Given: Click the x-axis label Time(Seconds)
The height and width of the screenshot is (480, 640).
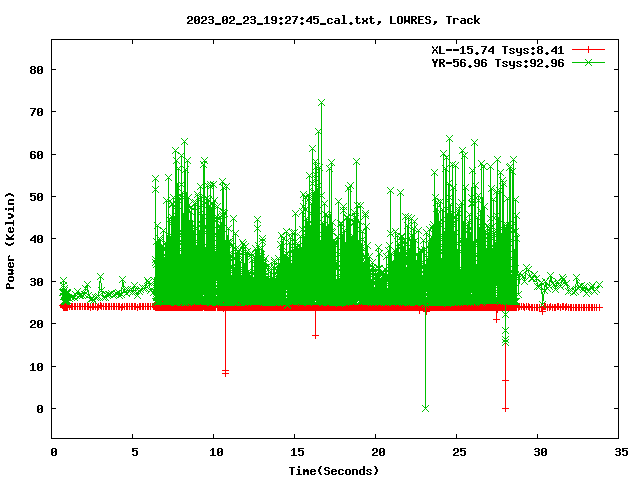Looking at the screenshot, I should (x=333, y=471).
